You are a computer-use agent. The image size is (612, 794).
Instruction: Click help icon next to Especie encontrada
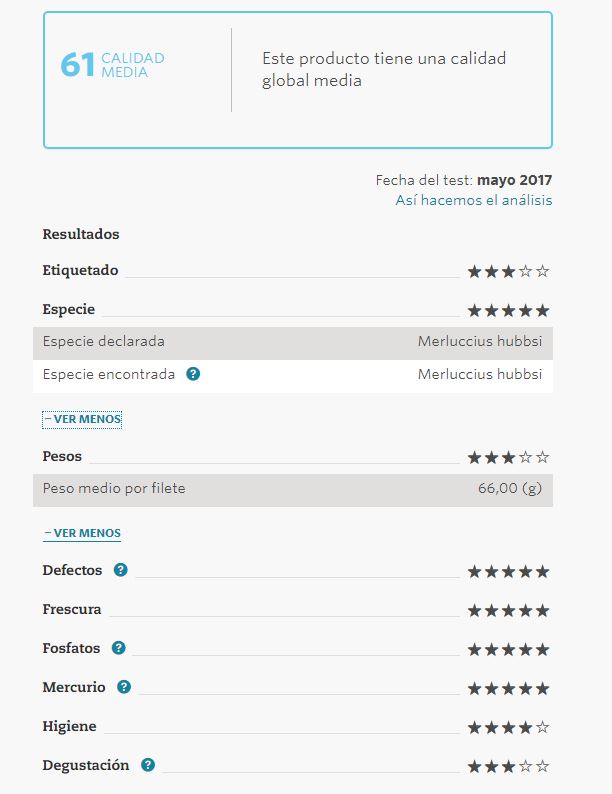pos(194,374)
